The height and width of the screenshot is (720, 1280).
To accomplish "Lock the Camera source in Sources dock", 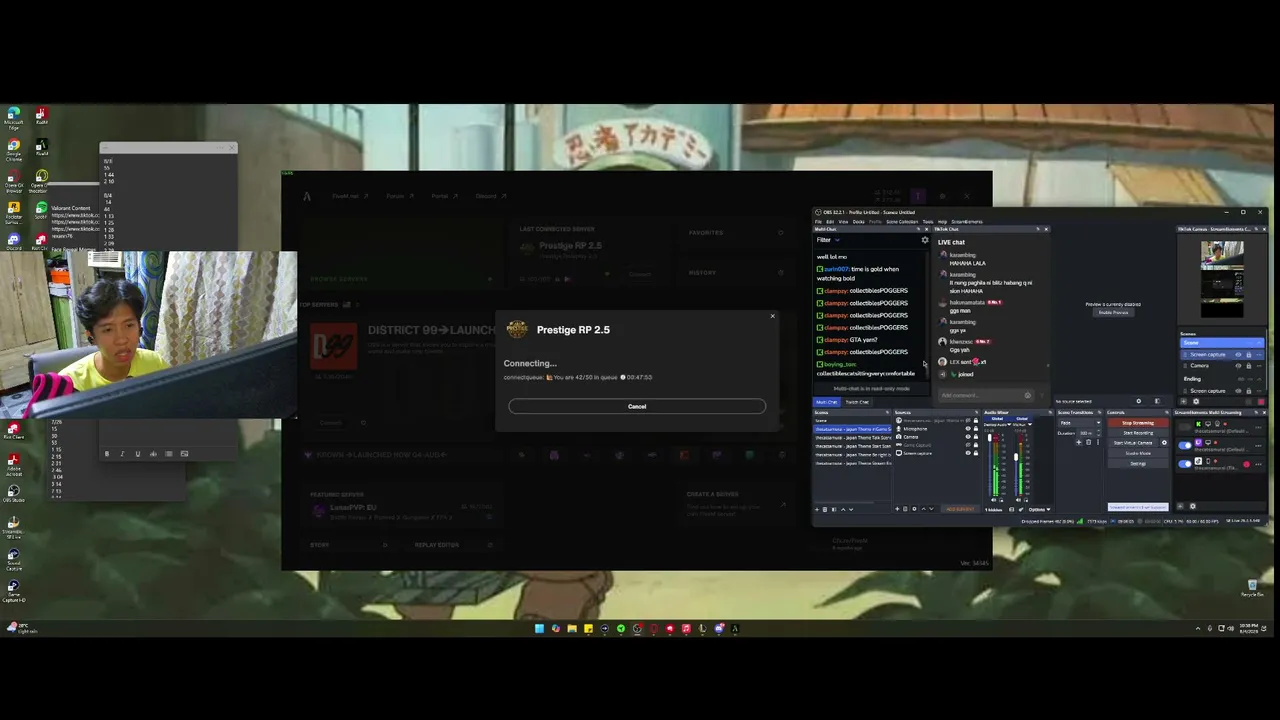I will [976, 437].
